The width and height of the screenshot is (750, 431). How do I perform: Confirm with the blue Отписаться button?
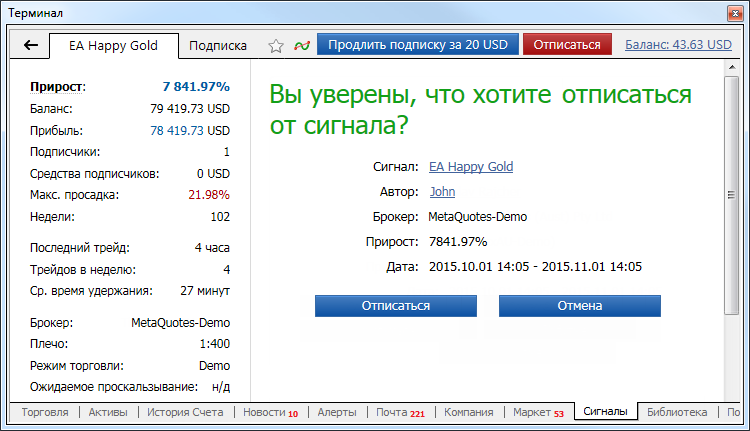[x=396, y=306]
